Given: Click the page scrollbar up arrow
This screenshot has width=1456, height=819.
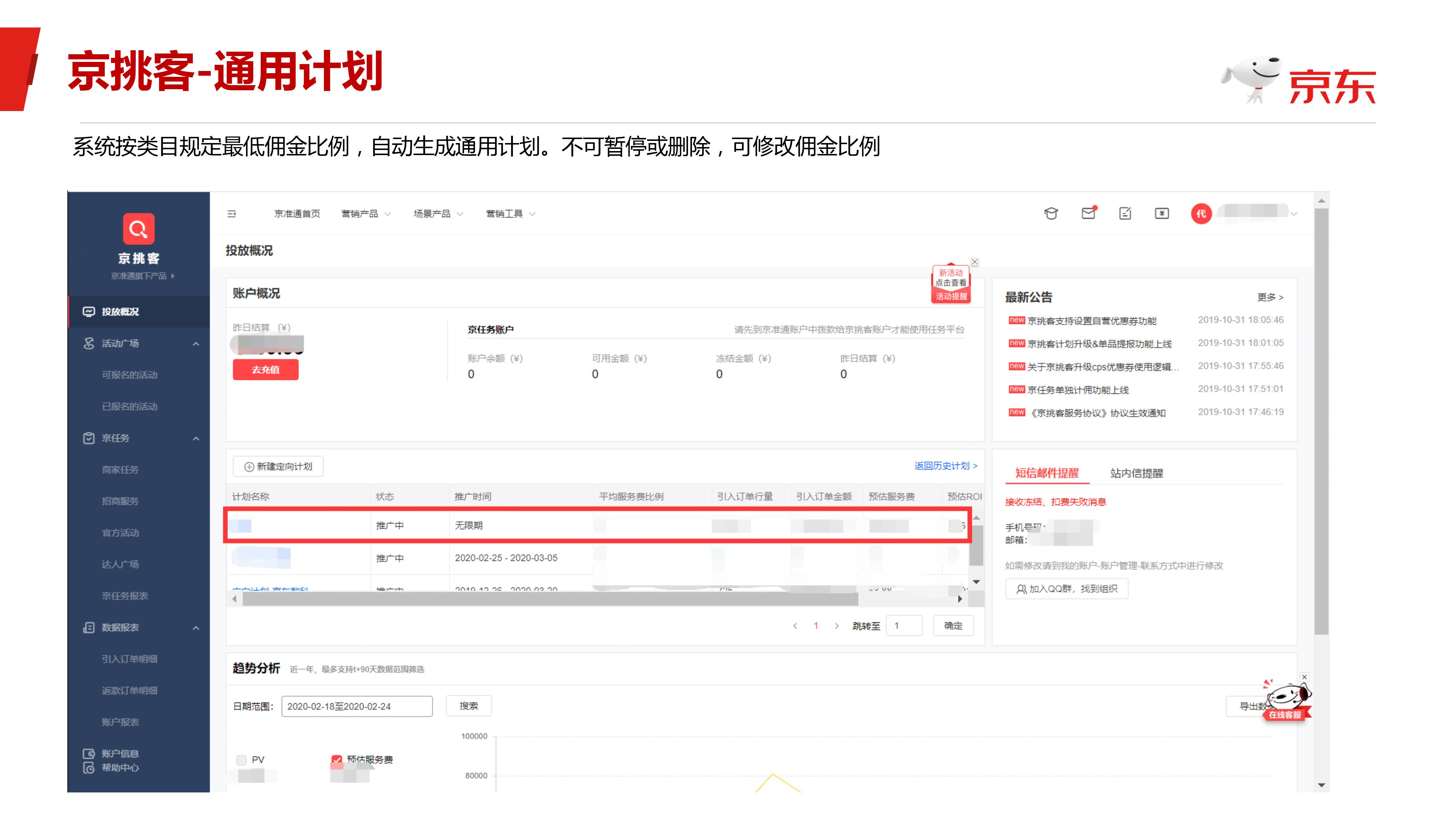Looking at the screenshot, I should (1321, 201).
